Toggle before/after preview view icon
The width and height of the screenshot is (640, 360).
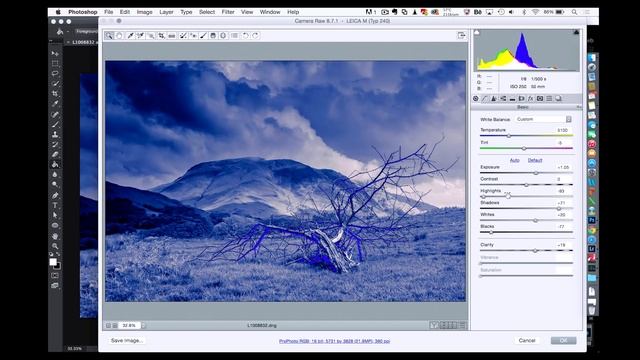[x=434, y=325]
